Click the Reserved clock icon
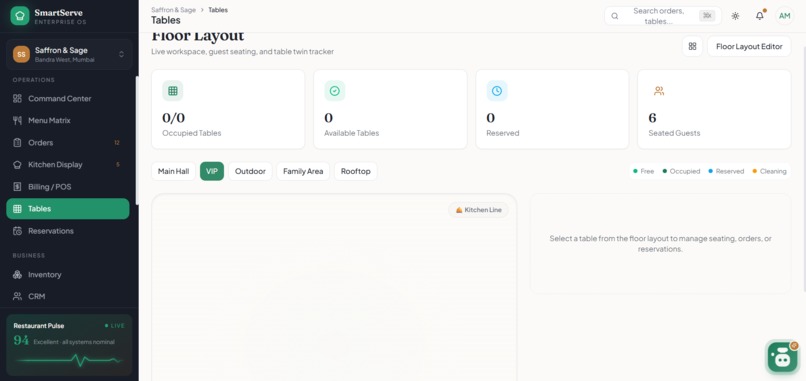 497,91
